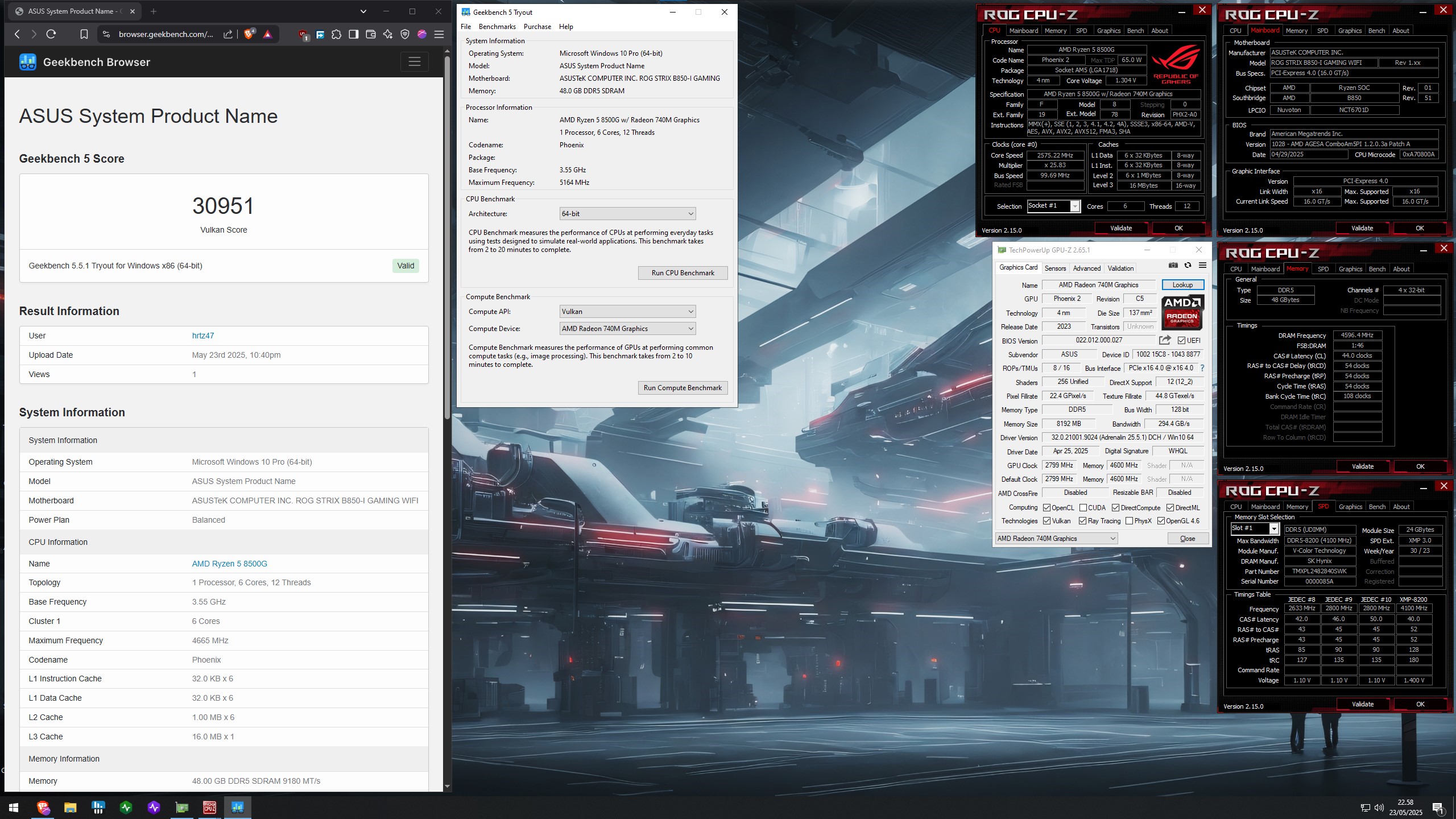This screenshot has width=1456, height=819.
Task: Click the Lookup button in GPU-Z
Action: tap(1182, 284)
